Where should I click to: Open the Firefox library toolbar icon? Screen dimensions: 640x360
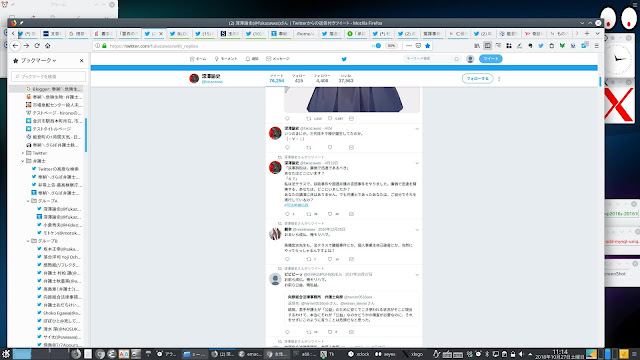(x=477, y=46)
